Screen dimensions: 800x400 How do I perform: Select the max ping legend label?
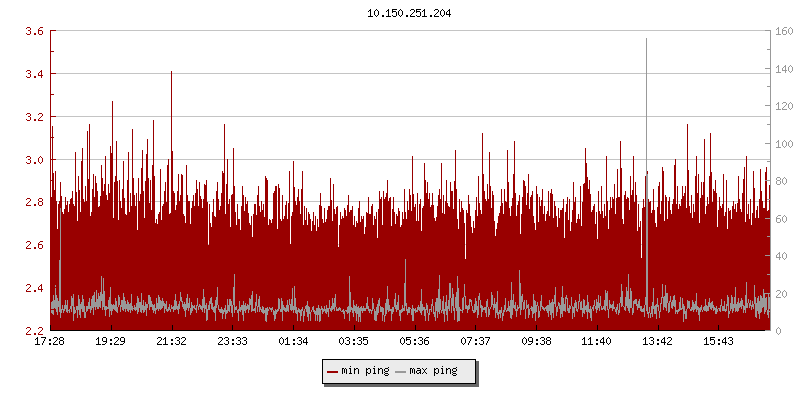point(433,371)
